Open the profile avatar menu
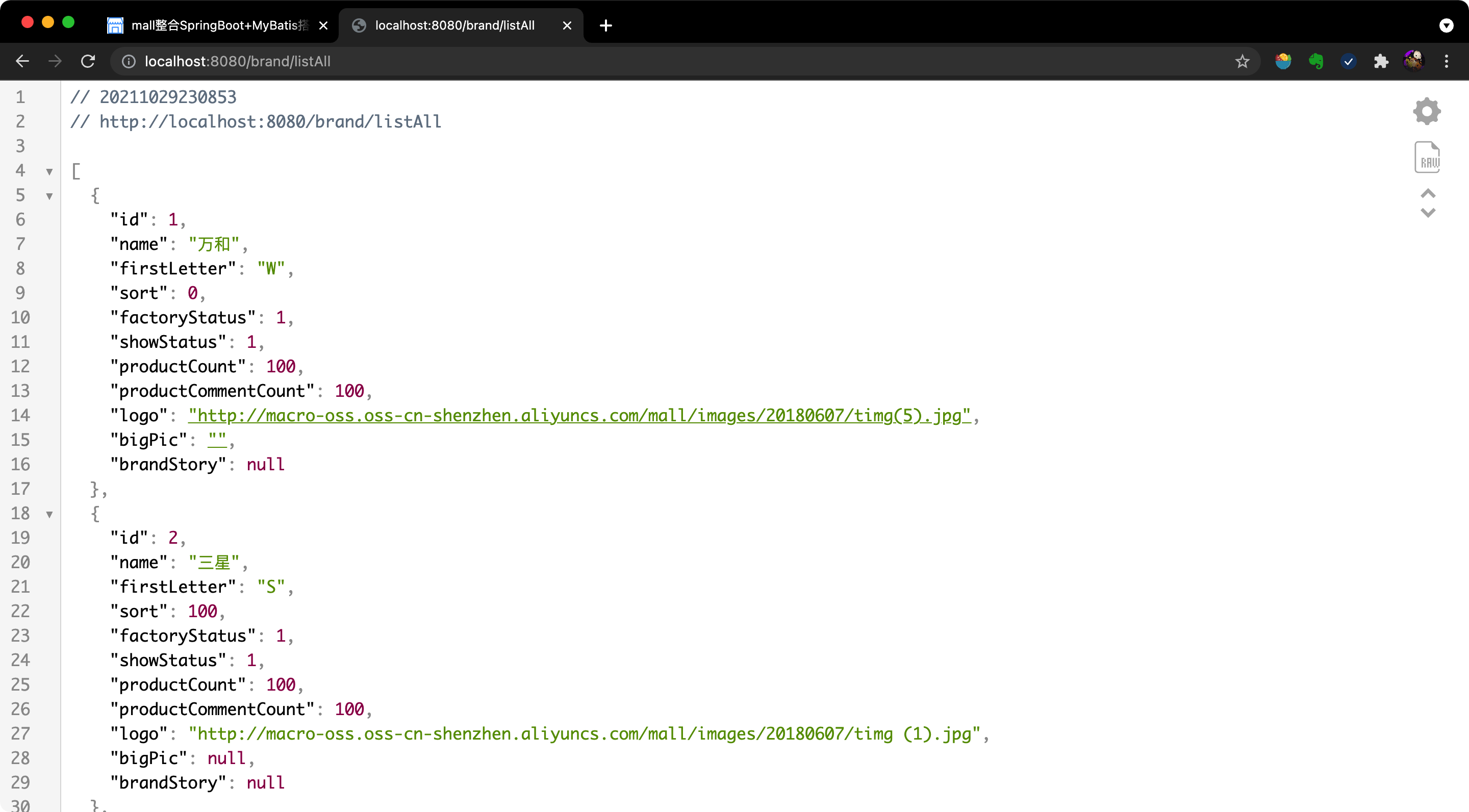1469x812 pixels. (1414, 61)
